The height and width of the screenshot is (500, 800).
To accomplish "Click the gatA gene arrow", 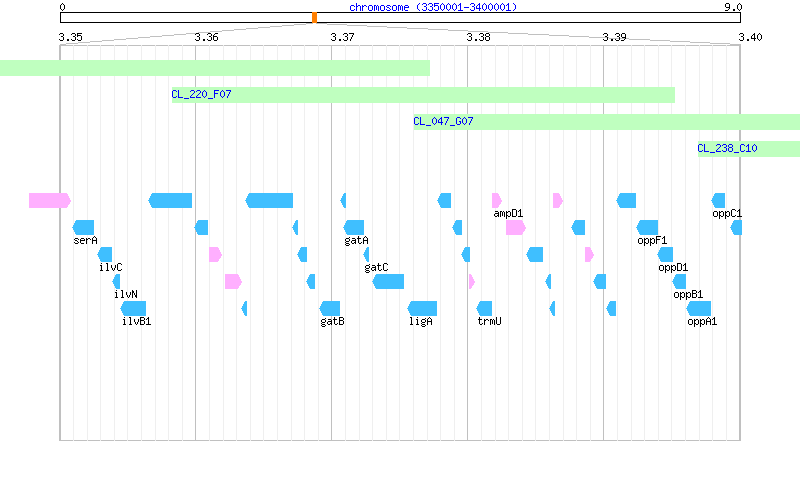I will pos(354,228).
